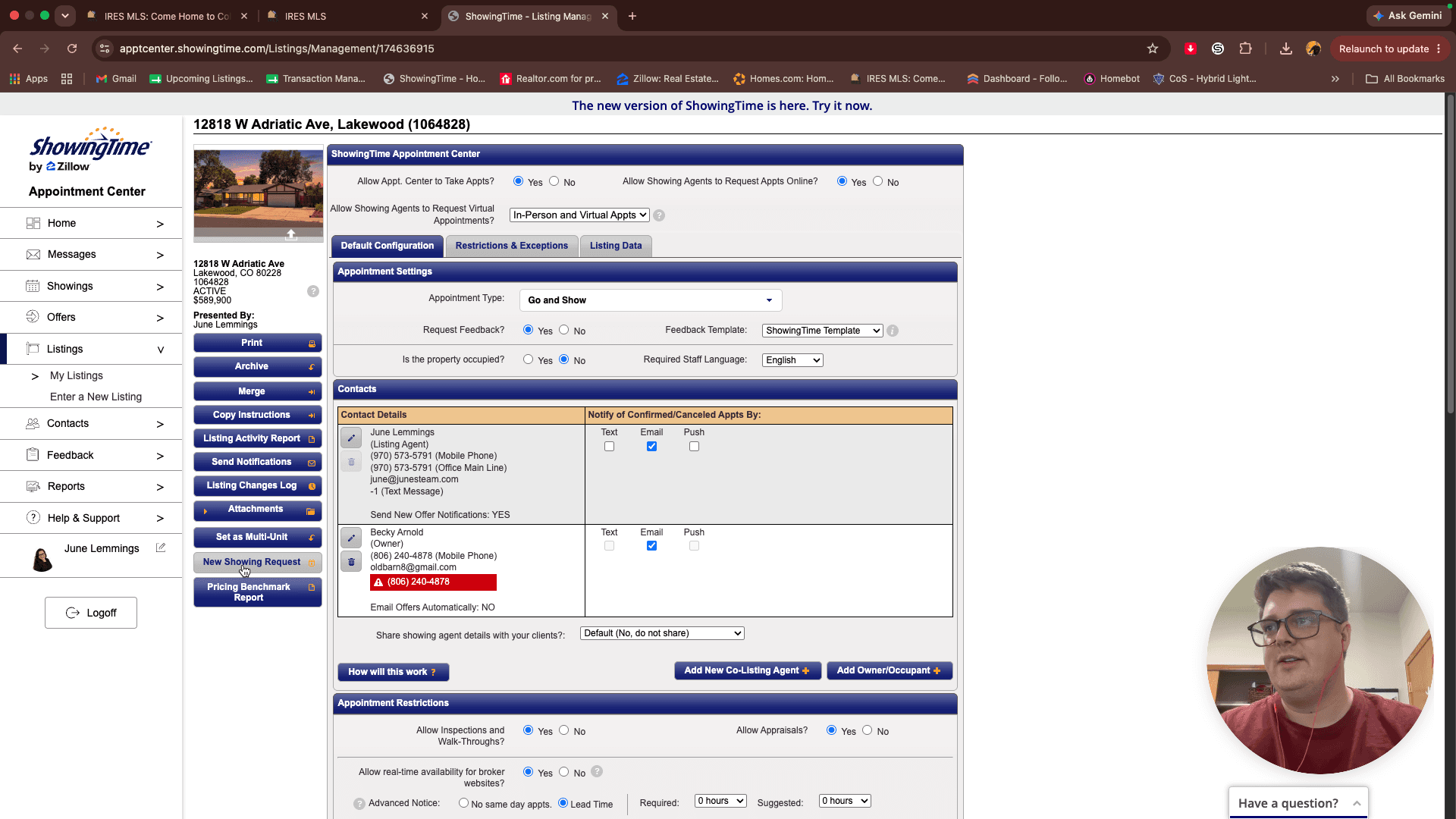1456x819 pixels.
Task: Switch to Restrictions & Exceptions tab
Action: pyautogui.click(x=511, y=246)
